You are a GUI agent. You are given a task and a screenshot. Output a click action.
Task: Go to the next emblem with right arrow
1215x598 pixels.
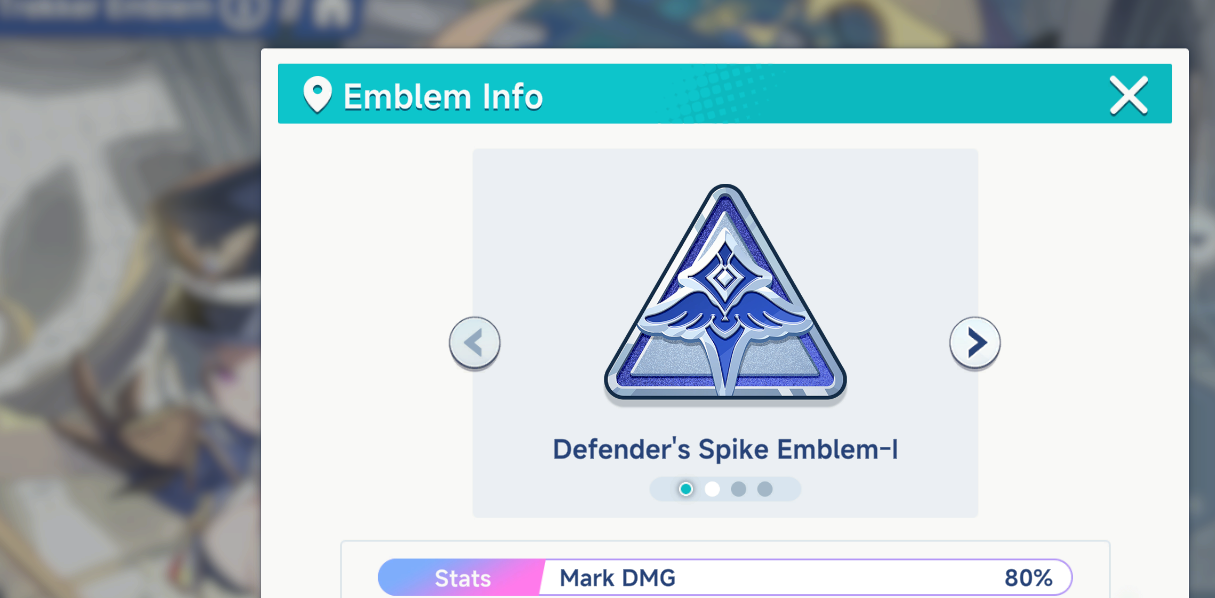[974, 343]
